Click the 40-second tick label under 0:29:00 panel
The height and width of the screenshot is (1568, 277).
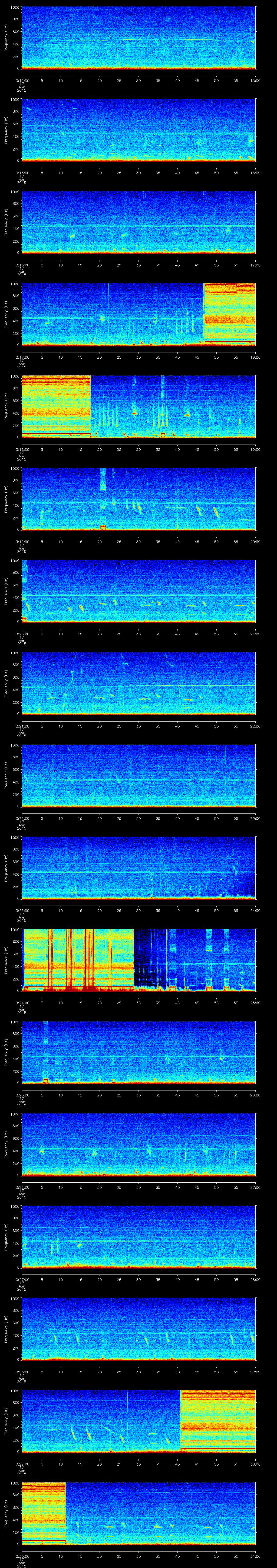click(177, 1464)
